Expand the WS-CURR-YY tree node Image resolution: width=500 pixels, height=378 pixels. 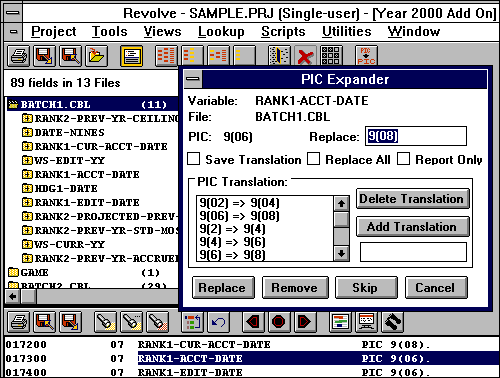[x=27, y=244]
